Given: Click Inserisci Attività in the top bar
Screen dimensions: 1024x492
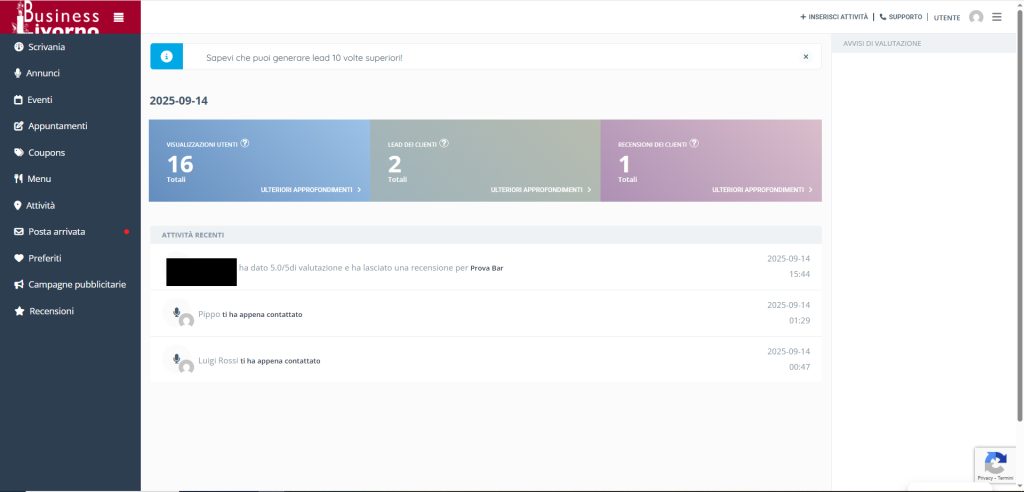Looking at the screenshot, I should [834, 17].
